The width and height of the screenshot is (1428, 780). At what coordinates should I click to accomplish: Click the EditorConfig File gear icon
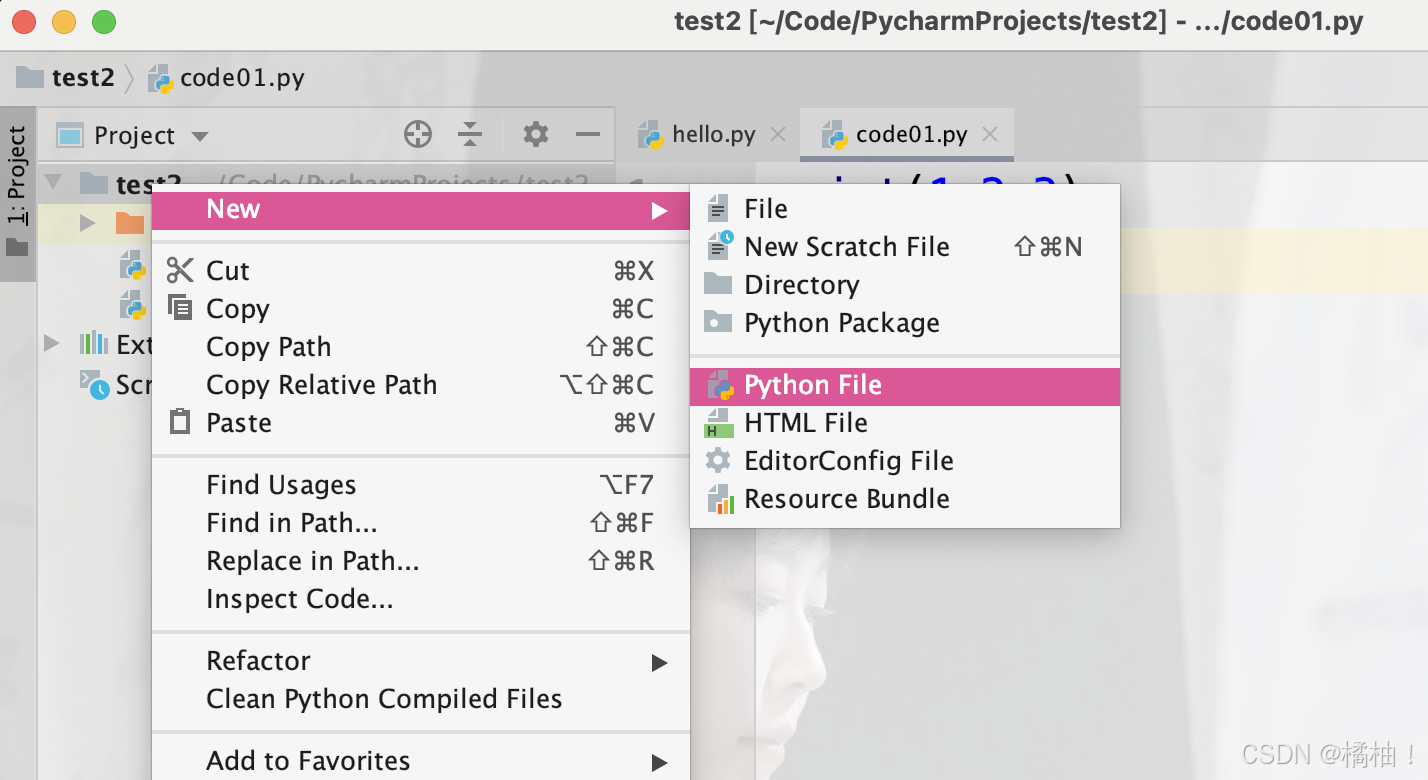718,461
